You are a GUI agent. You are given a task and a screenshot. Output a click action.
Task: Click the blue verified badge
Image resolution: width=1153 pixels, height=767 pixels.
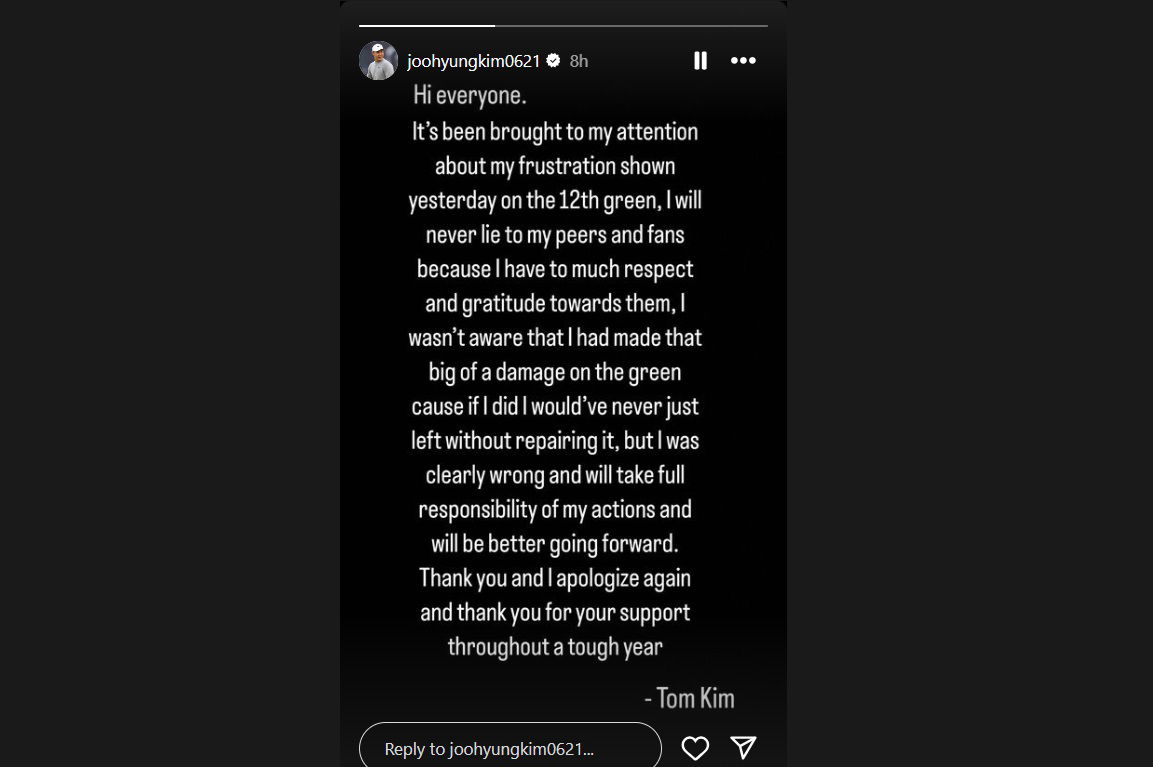coord(553,61)
